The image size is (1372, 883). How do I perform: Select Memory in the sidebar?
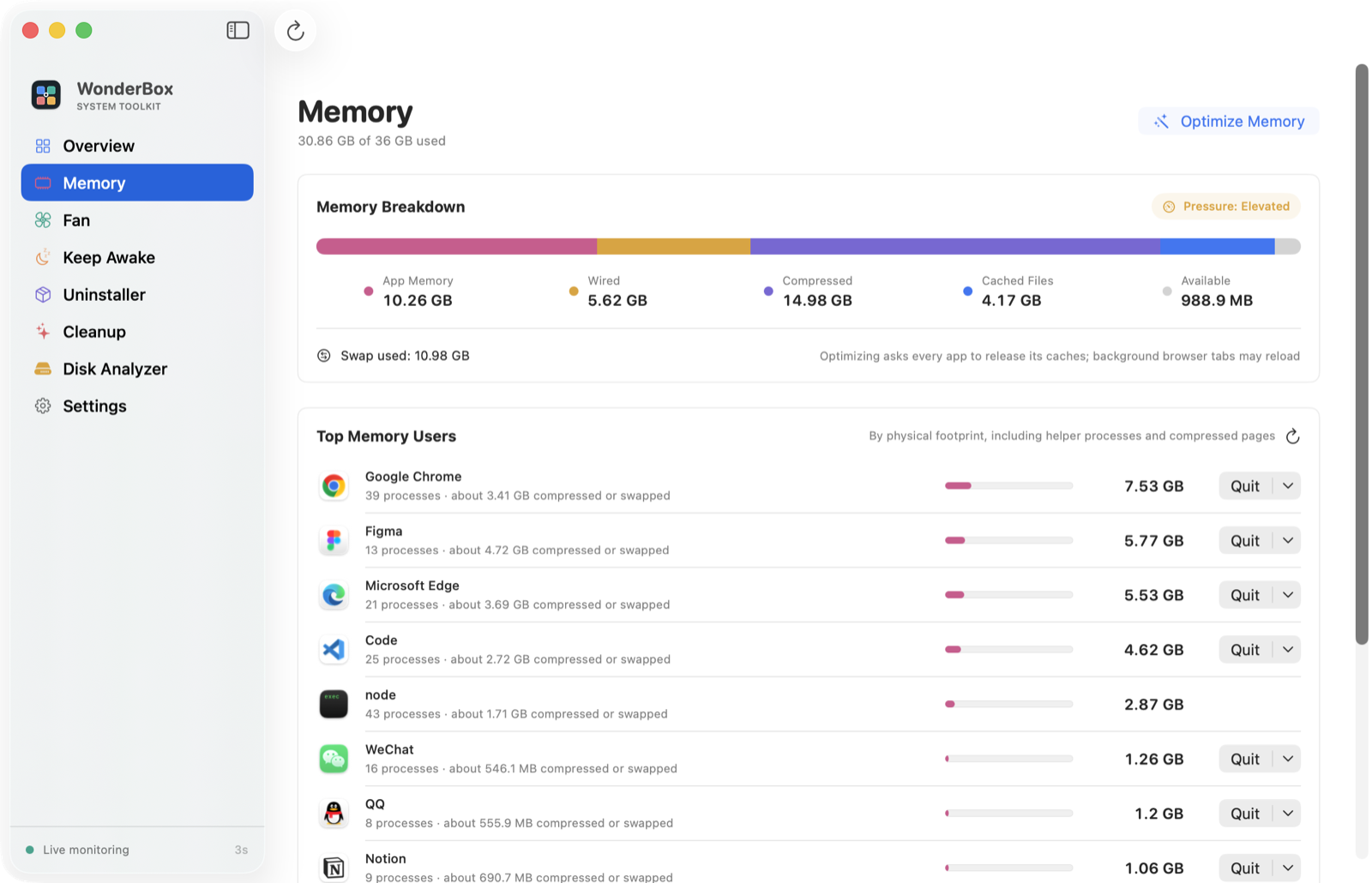[137, 183]
